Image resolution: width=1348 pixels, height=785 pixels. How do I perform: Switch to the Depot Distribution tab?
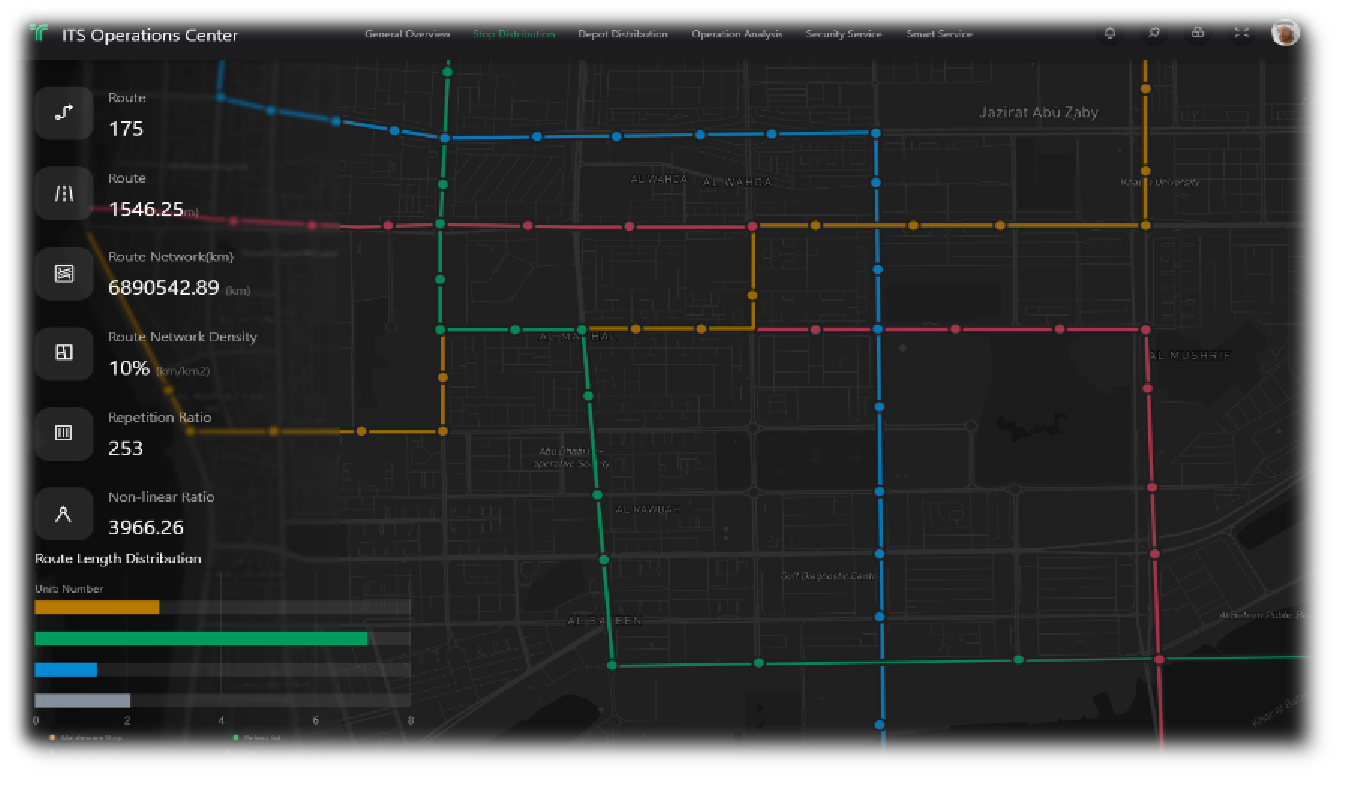622,34
